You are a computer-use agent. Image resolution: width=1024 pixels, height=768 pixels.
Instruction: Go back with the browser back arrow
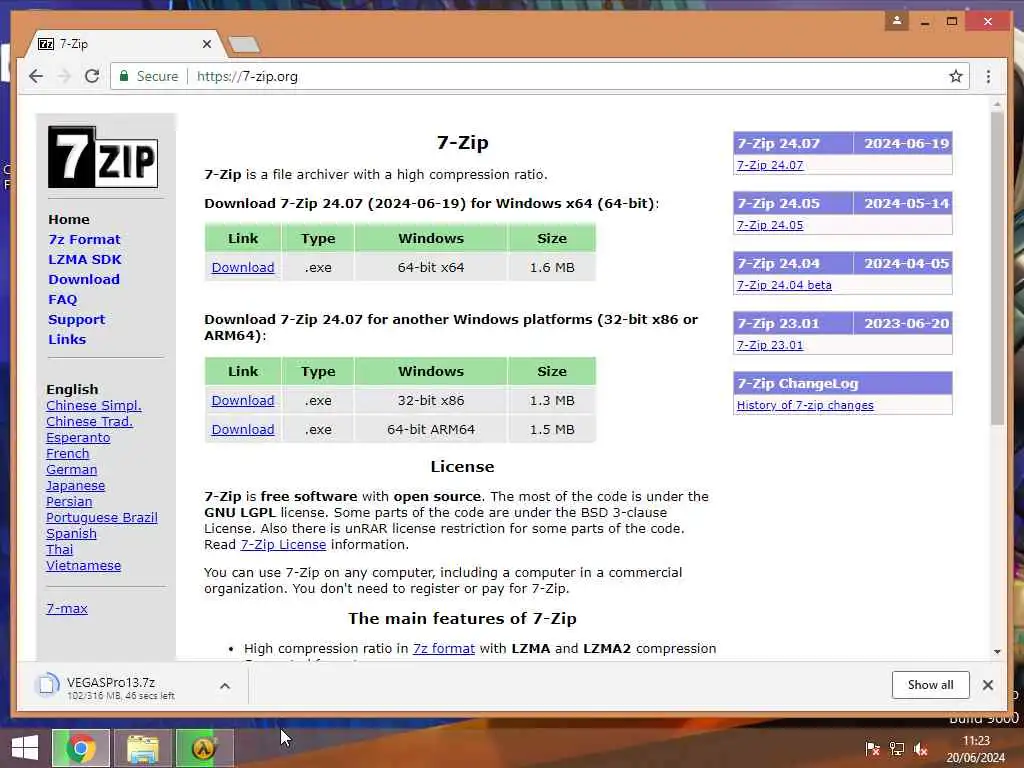(36, 76)
